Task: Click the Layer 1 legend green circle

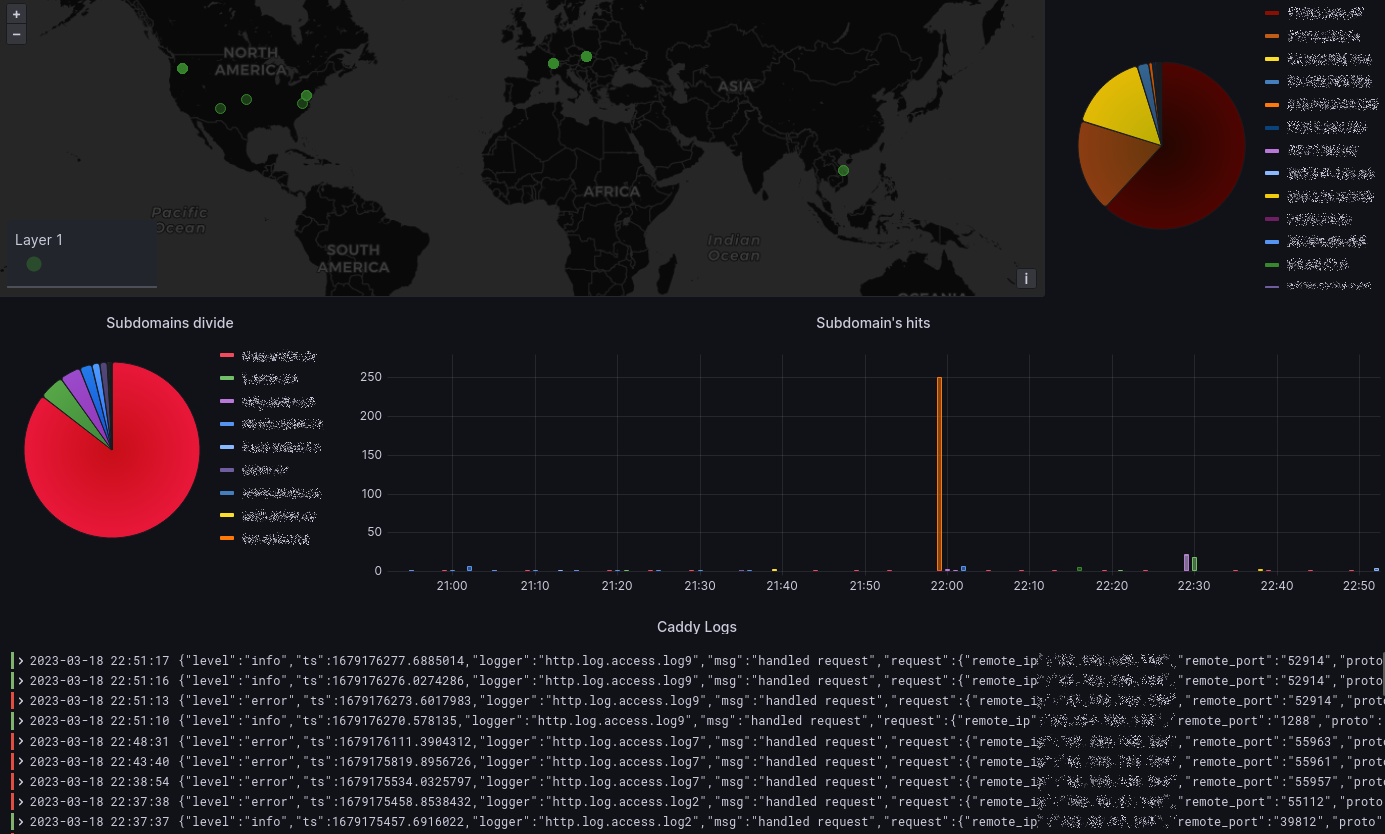Action: [34, 264]
